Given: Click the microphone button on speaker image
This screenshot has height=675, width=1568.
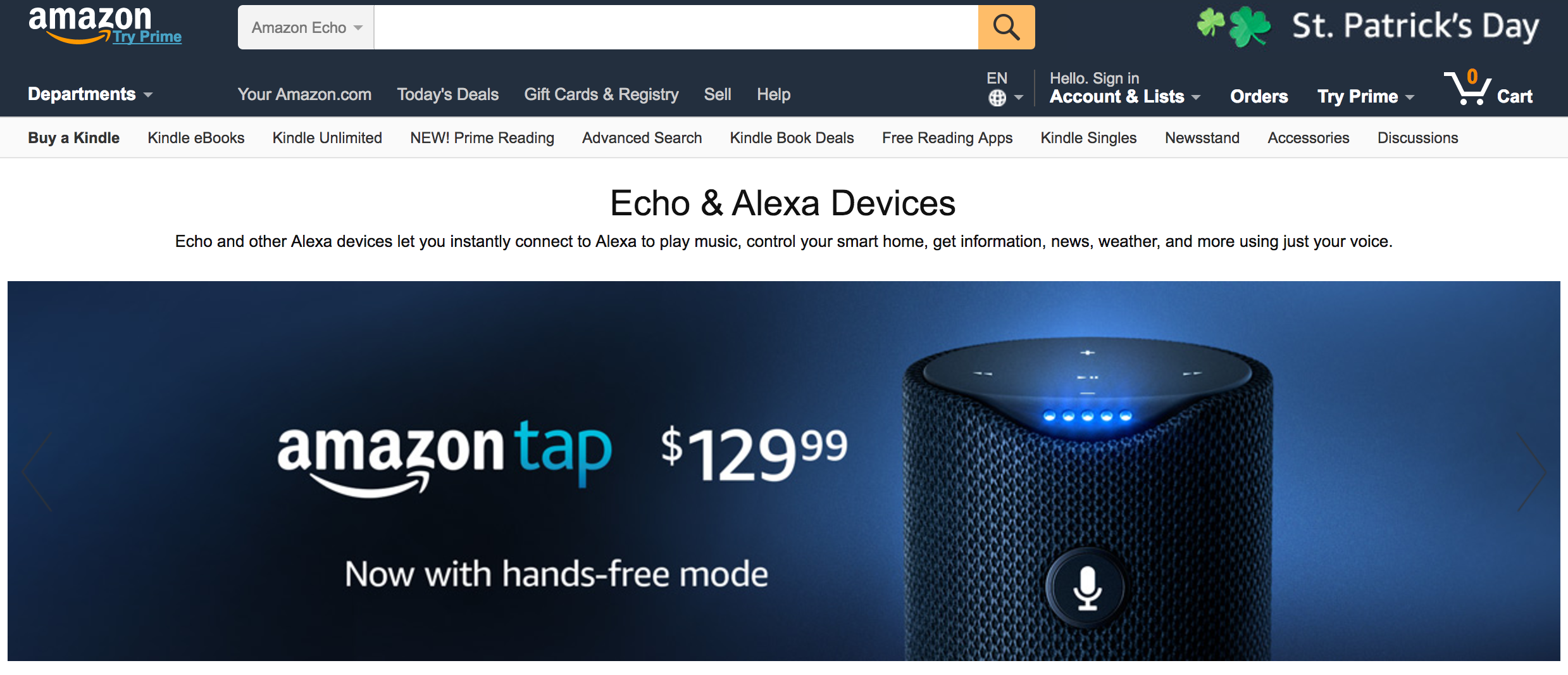Looking at the screenshot, I should [x=1086, y=587].
